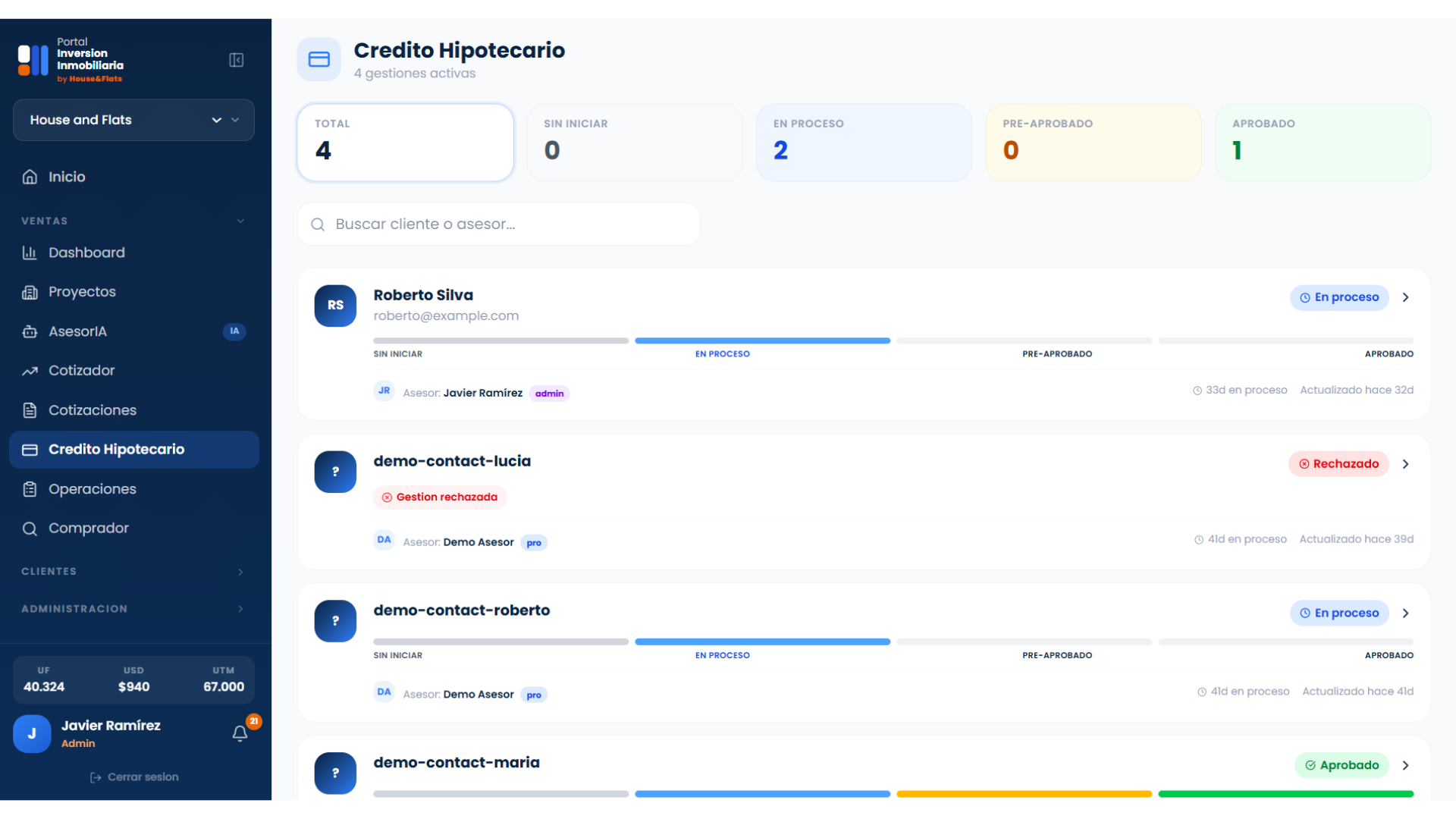Click the Rechazado status badge

(x=1338, y=464)
